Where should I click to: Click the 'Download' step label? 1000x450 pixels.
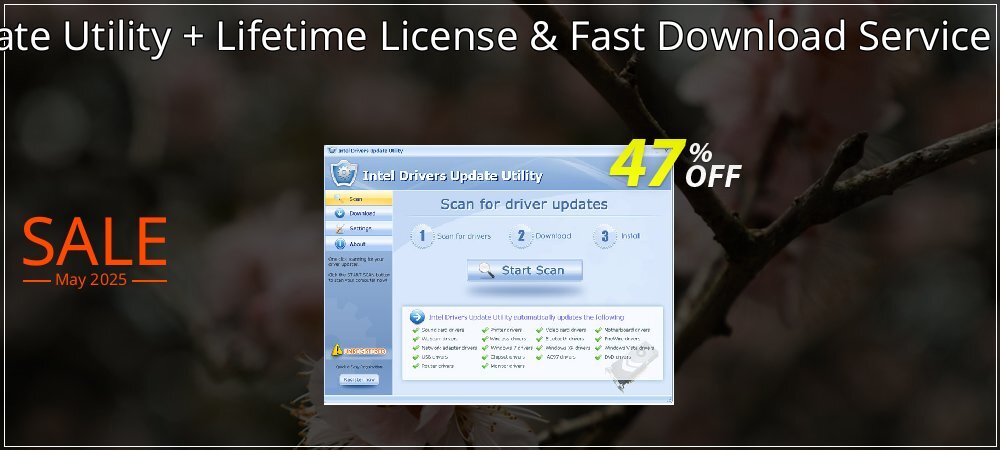[553, 236]
